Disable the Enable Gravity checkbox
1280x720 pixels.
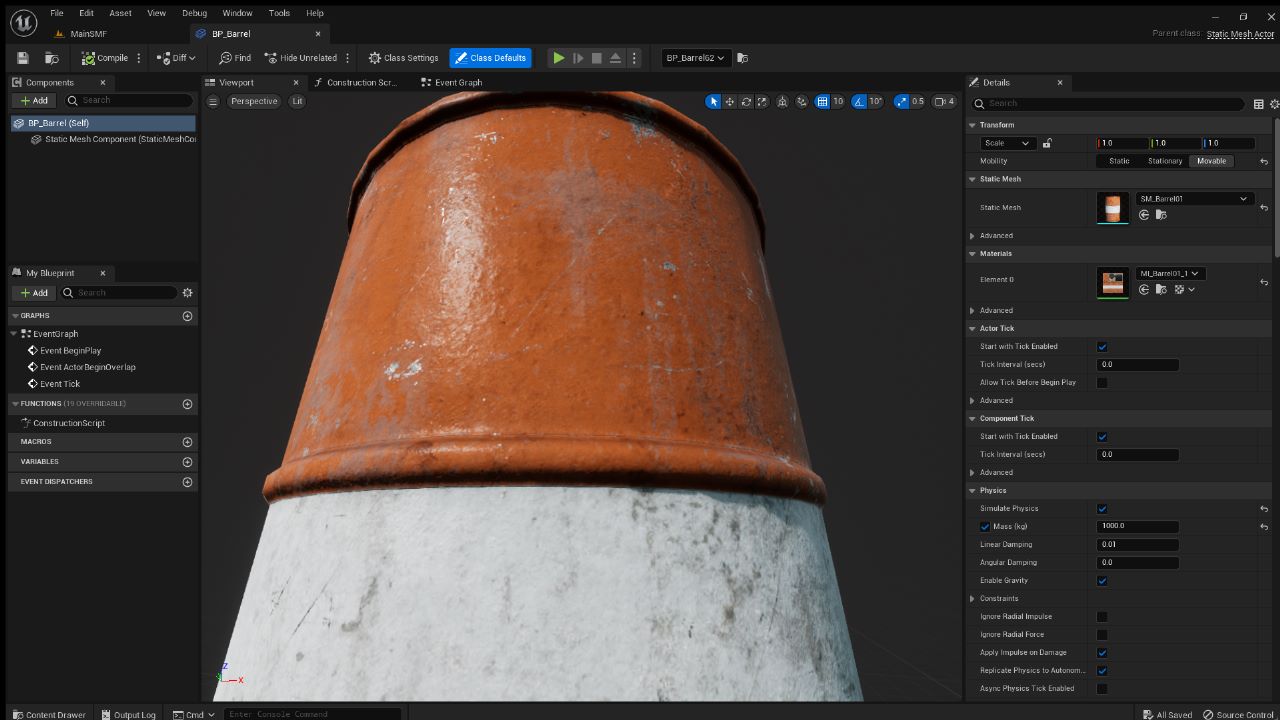coord(1102,581)
